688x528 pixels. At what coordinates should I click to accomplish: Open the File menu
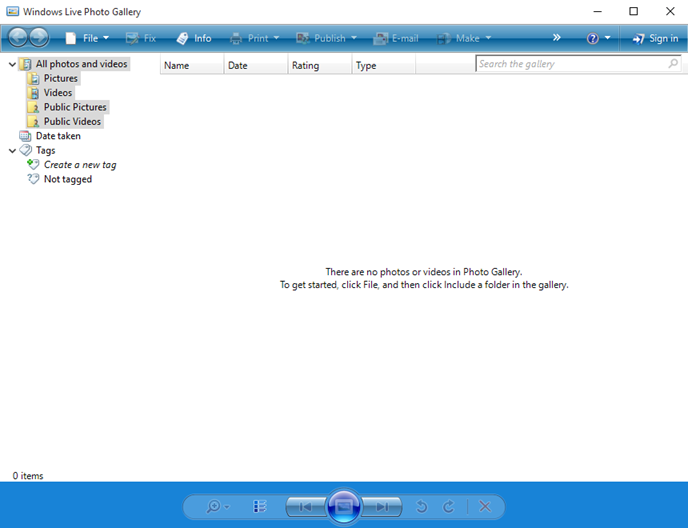point(87,38)
